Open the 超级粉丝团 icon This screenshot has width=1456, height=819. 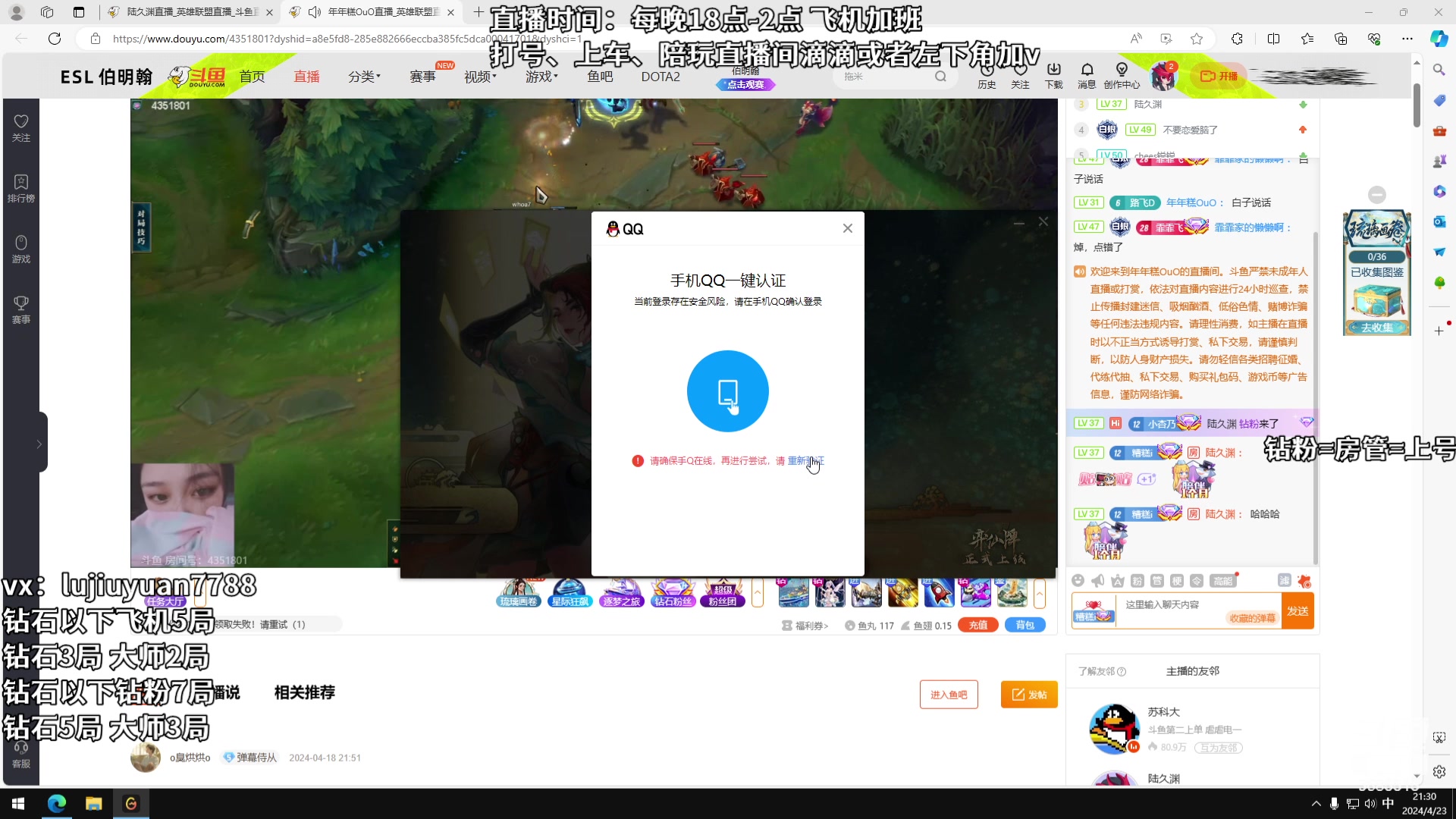coord(723,593)
